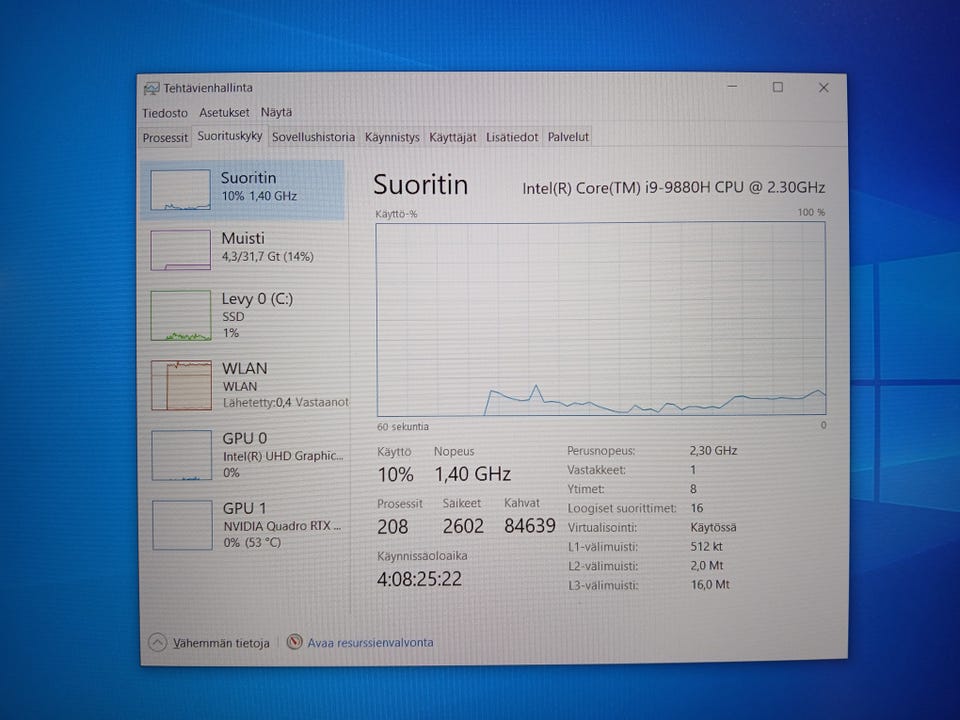This screenshot has width=960, height=720.
Task: Click the L3-välimuisti value 16,0 Mt
Action: (x=710, y=585)
